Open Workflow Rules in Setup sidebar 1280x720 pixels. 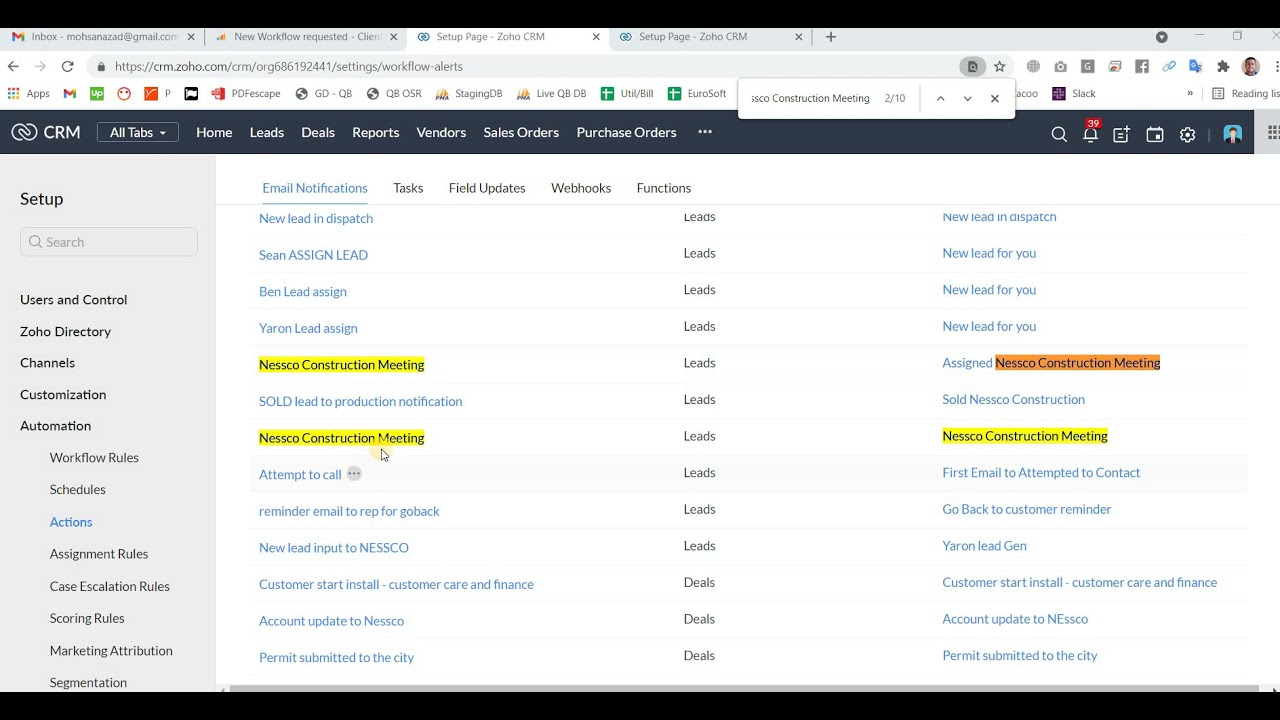click(94, 457)
